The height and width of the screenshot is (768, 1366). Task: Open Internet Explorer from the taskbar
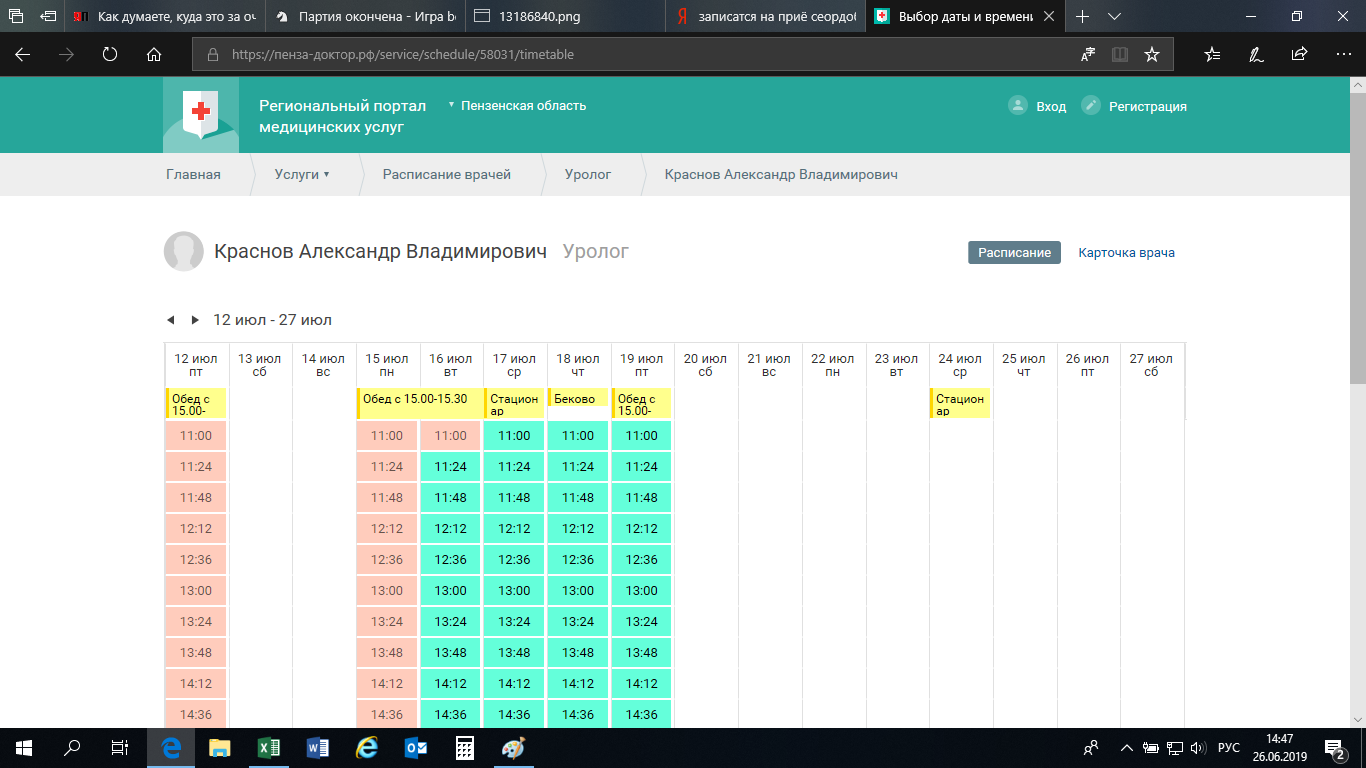point(367,748)
